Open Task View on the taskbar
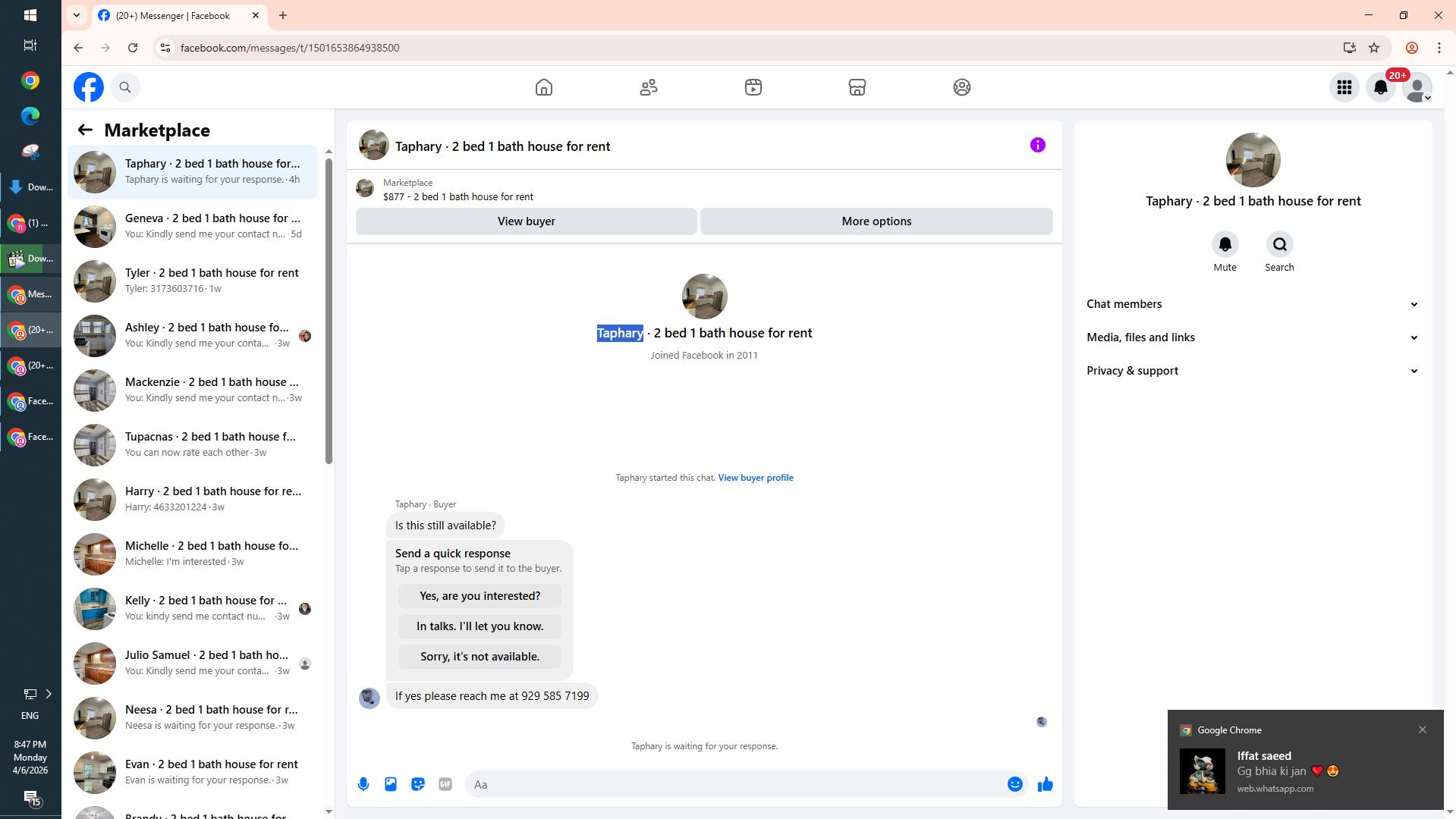This screenshot has width=1456, height=819. [30, 45]
